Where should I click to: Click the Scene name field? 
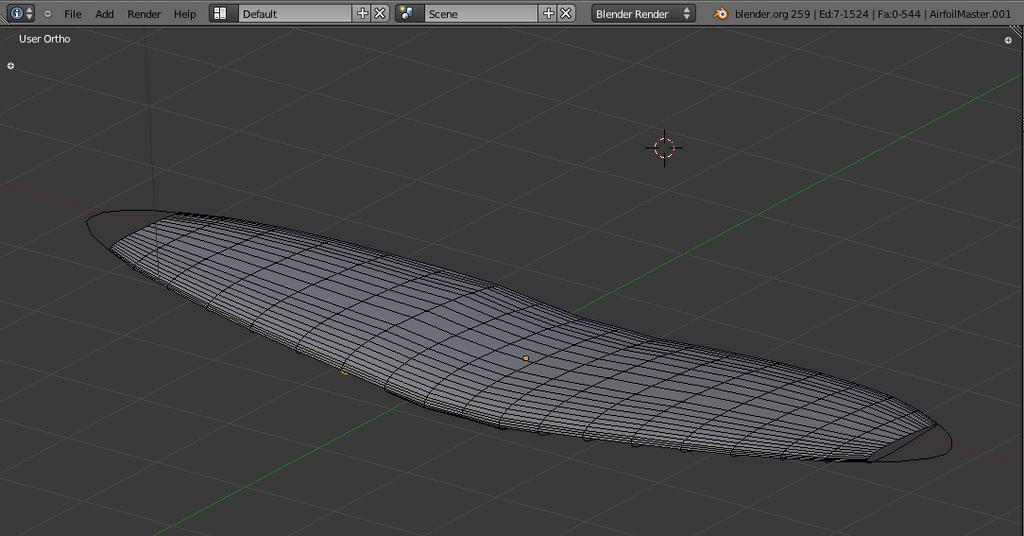(x=481, y=13)
